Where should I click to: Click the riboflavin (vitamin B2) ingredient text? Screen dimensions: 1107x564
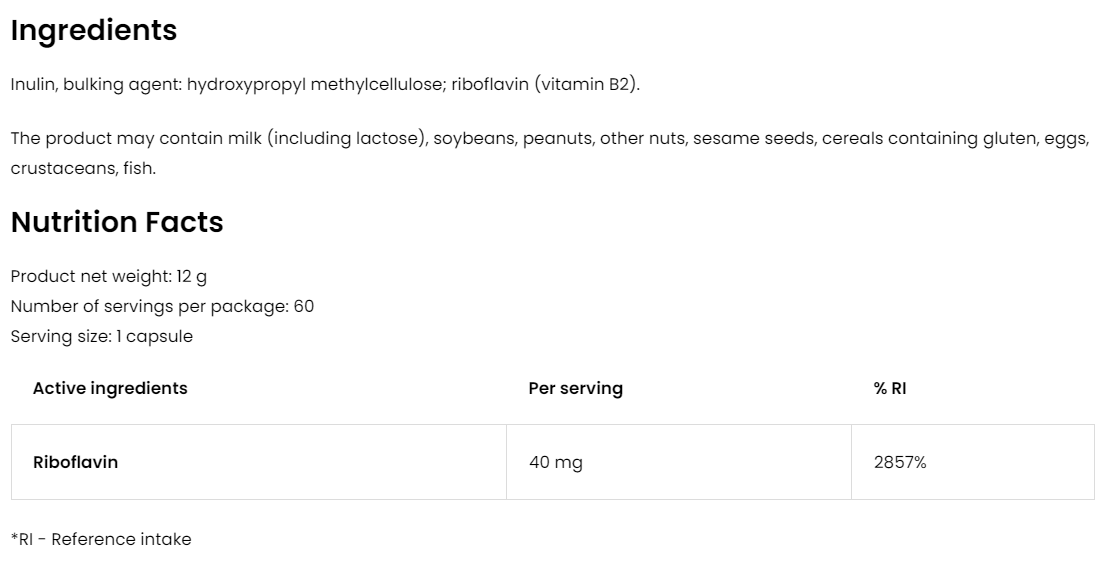pyautogui.click(x=545, y=84)
